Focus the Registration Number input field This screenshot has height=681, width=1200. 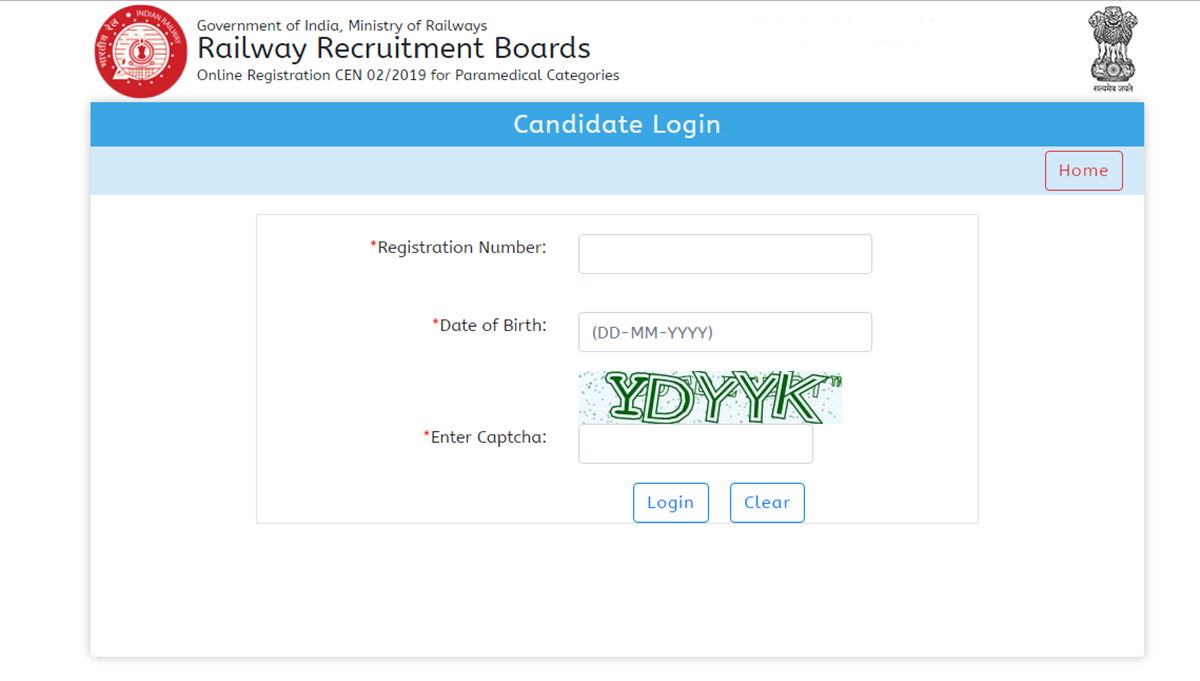click(725, 254)
